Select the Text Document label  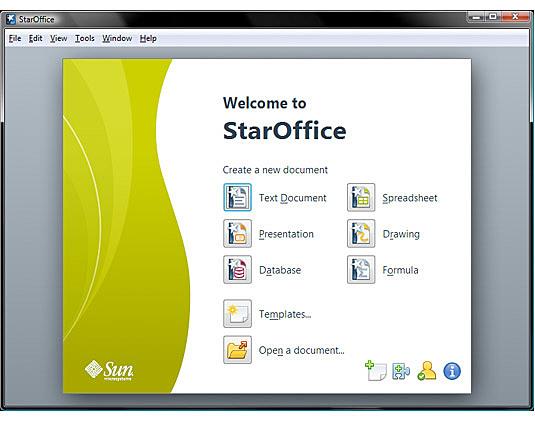coord(292,198)
